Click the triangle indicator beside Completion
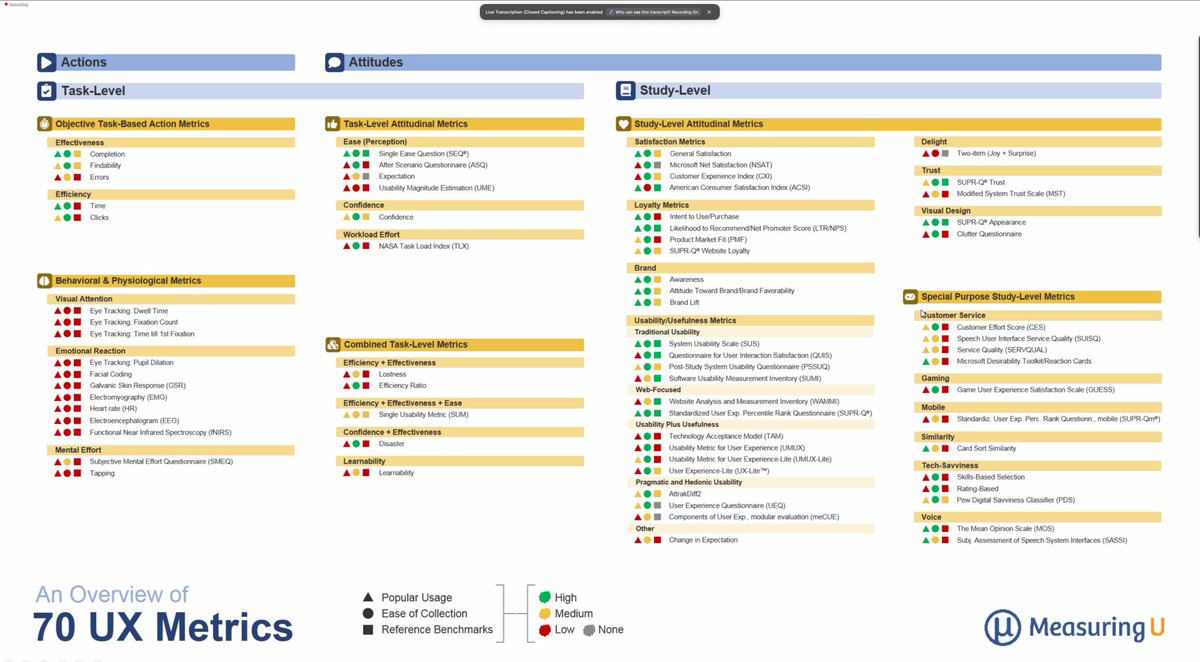 click(x=58, y=154)
